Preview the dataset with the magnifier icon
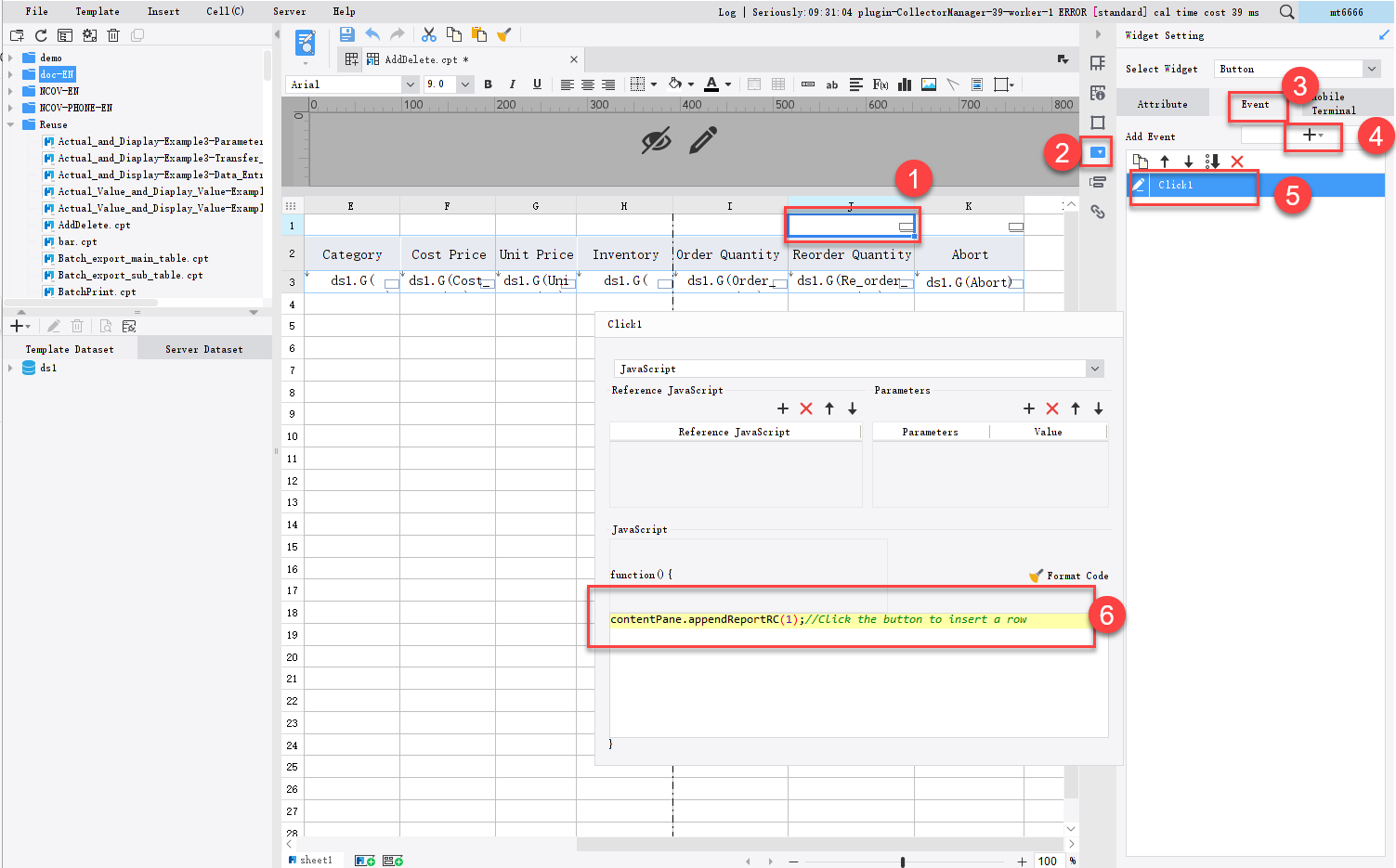Screen dimensions: 1396x868 coord(106,326)
